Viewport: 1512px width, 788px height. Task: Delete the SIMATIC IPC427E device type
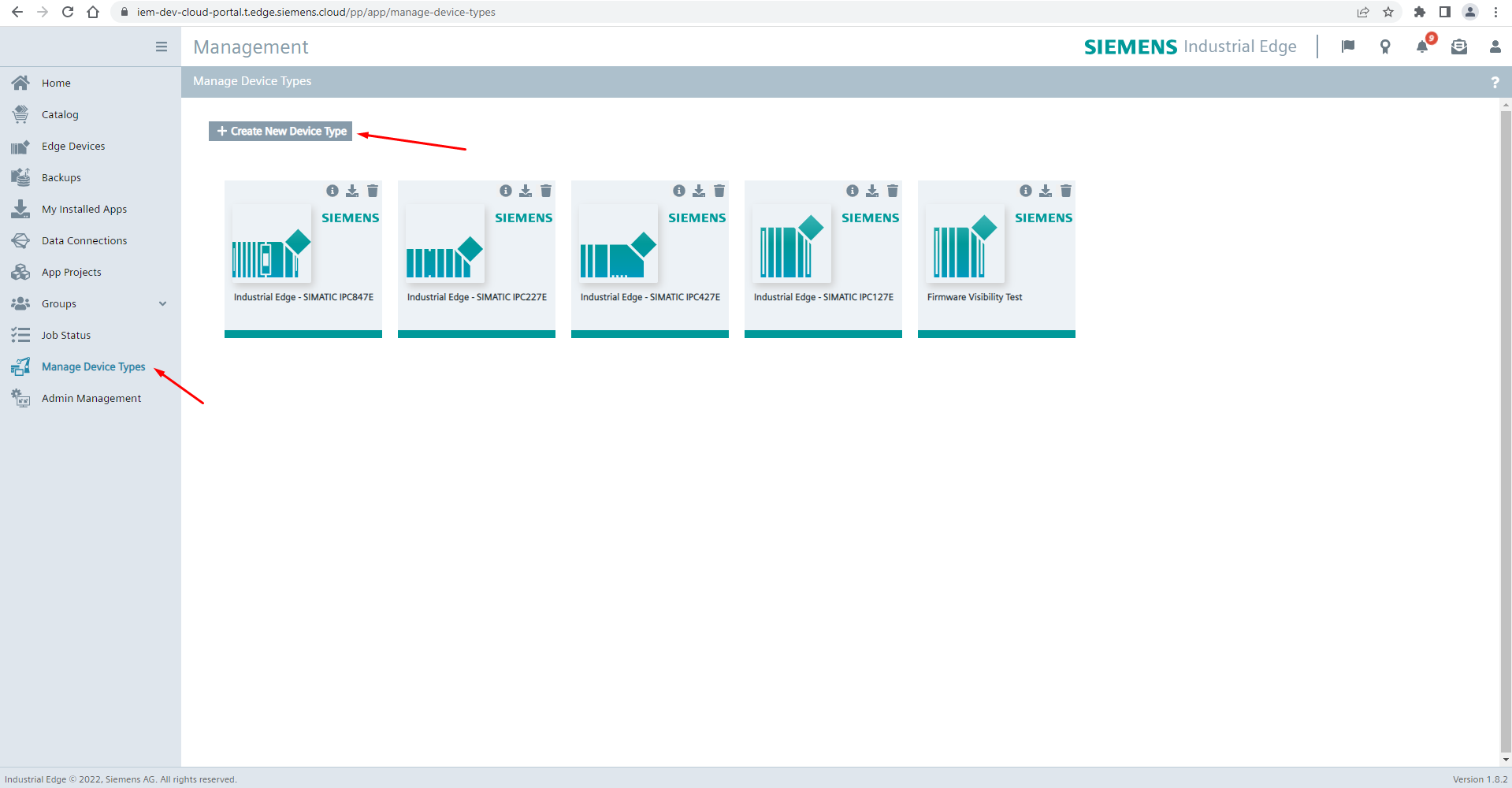[x=719, y=191]
